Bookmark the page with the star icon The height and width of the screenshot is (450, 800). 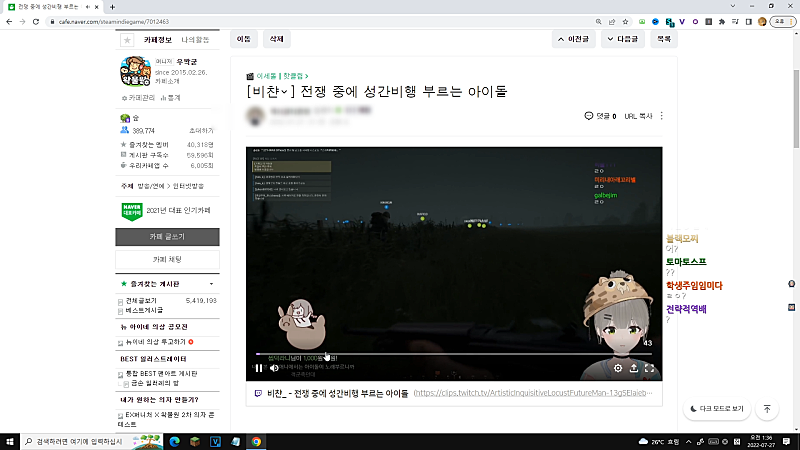625,21
